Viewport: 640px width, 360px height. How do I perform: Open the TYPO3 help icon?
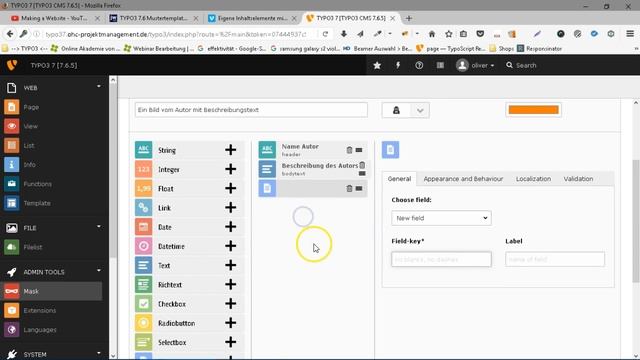coord(419,65)
